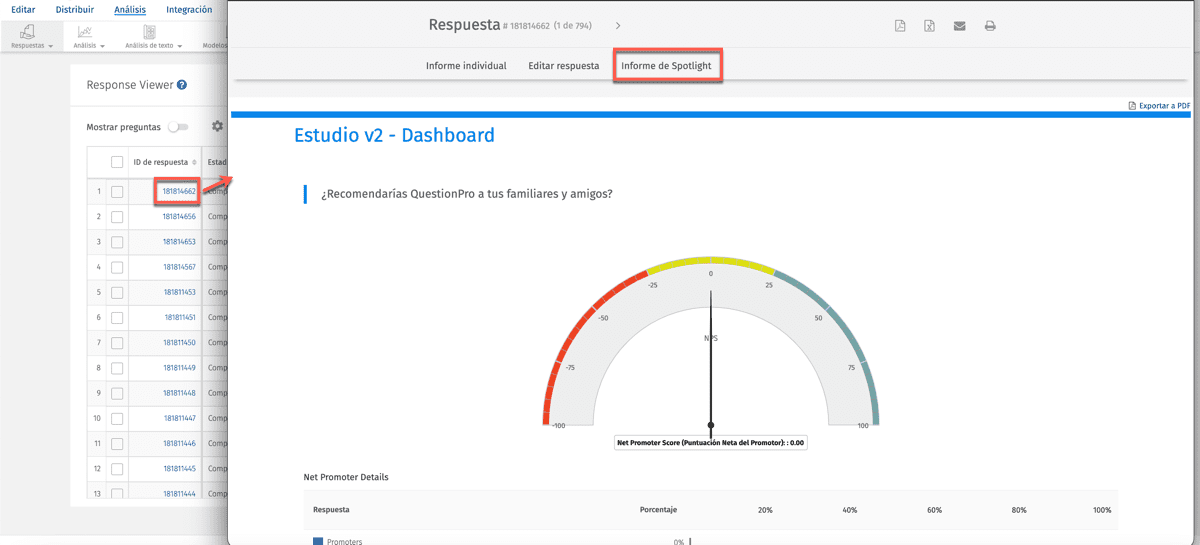Check the box for response 181811446
This screenshot has height=545, width=1200.
117,443
